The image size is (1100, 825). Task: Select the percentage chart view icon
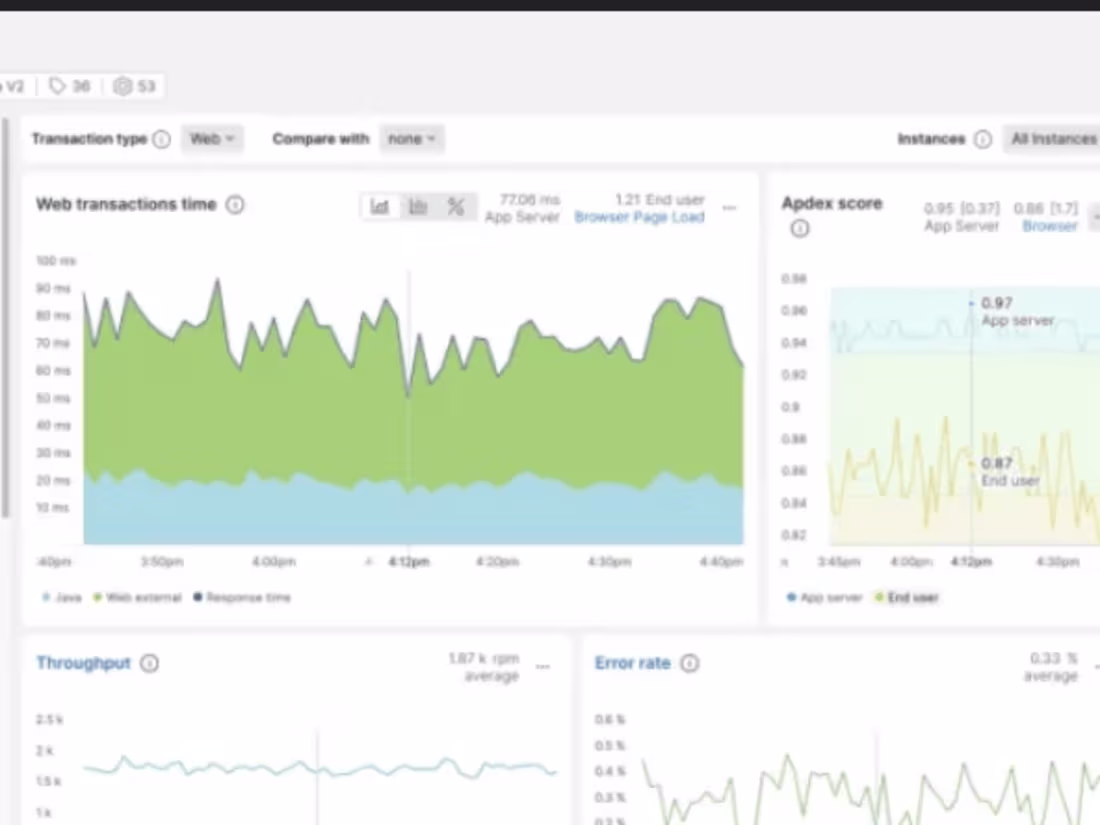456,206
